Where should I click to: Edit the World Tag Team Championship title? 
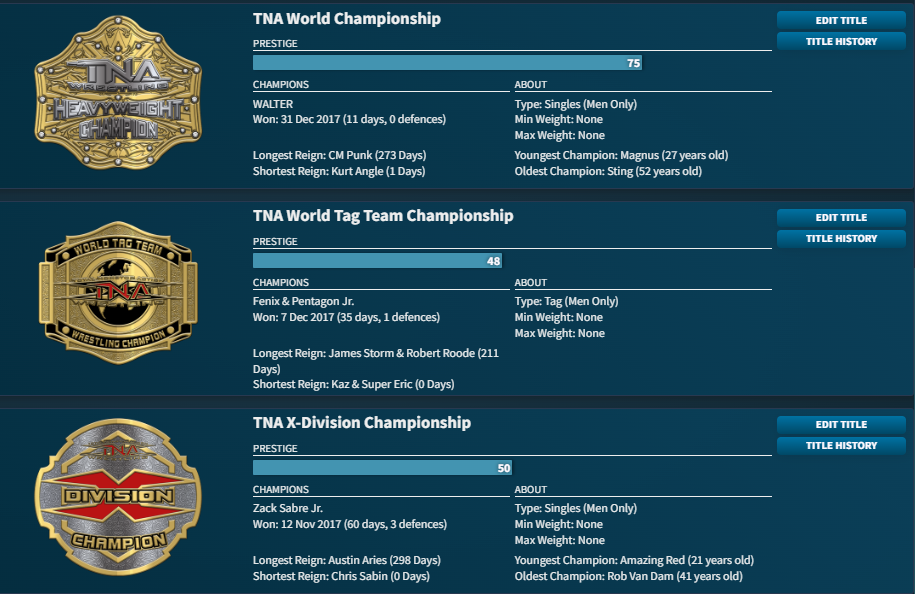tap(841, 217)
